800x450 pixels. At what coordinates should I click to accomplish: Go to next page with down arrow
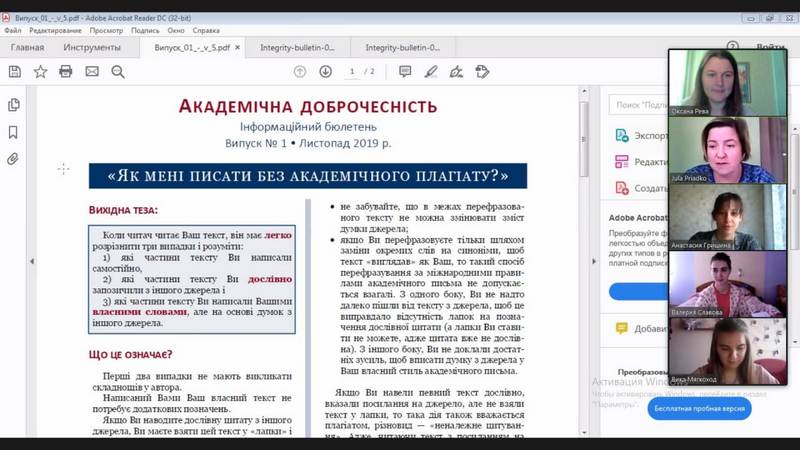tap(326, 71)
